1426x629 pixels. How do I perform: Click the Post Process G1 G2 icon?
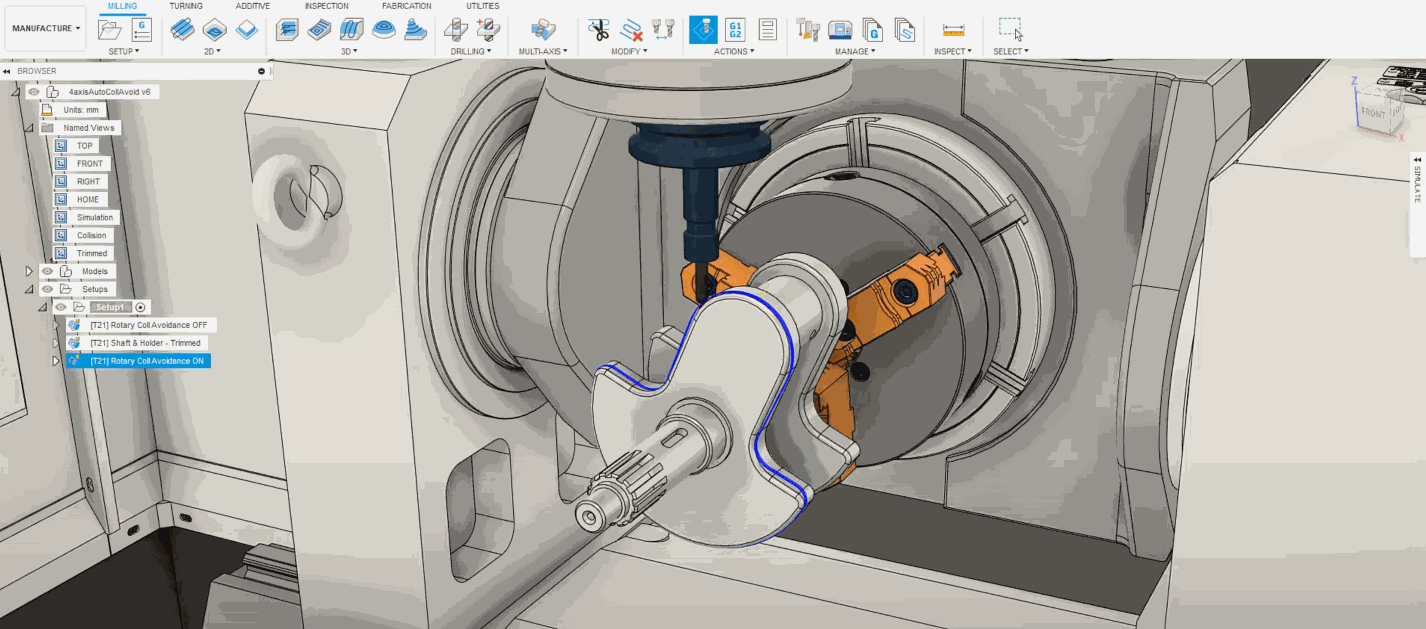coord(735,30)
